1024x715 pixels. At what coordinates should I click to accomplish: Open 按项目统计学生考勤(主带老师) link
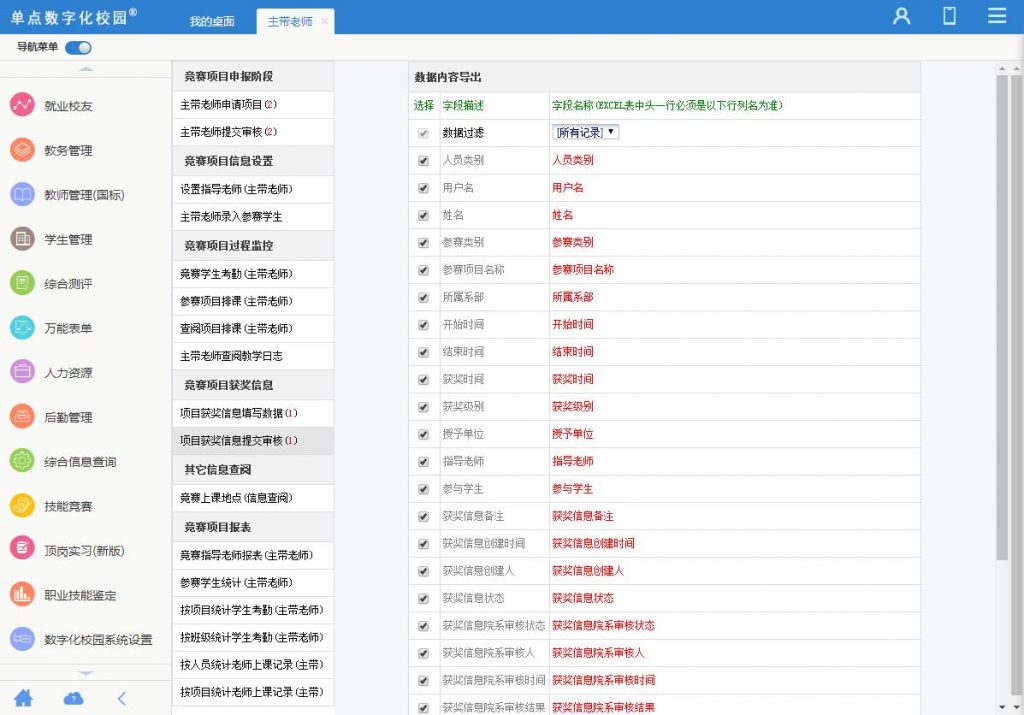(253, 610)
